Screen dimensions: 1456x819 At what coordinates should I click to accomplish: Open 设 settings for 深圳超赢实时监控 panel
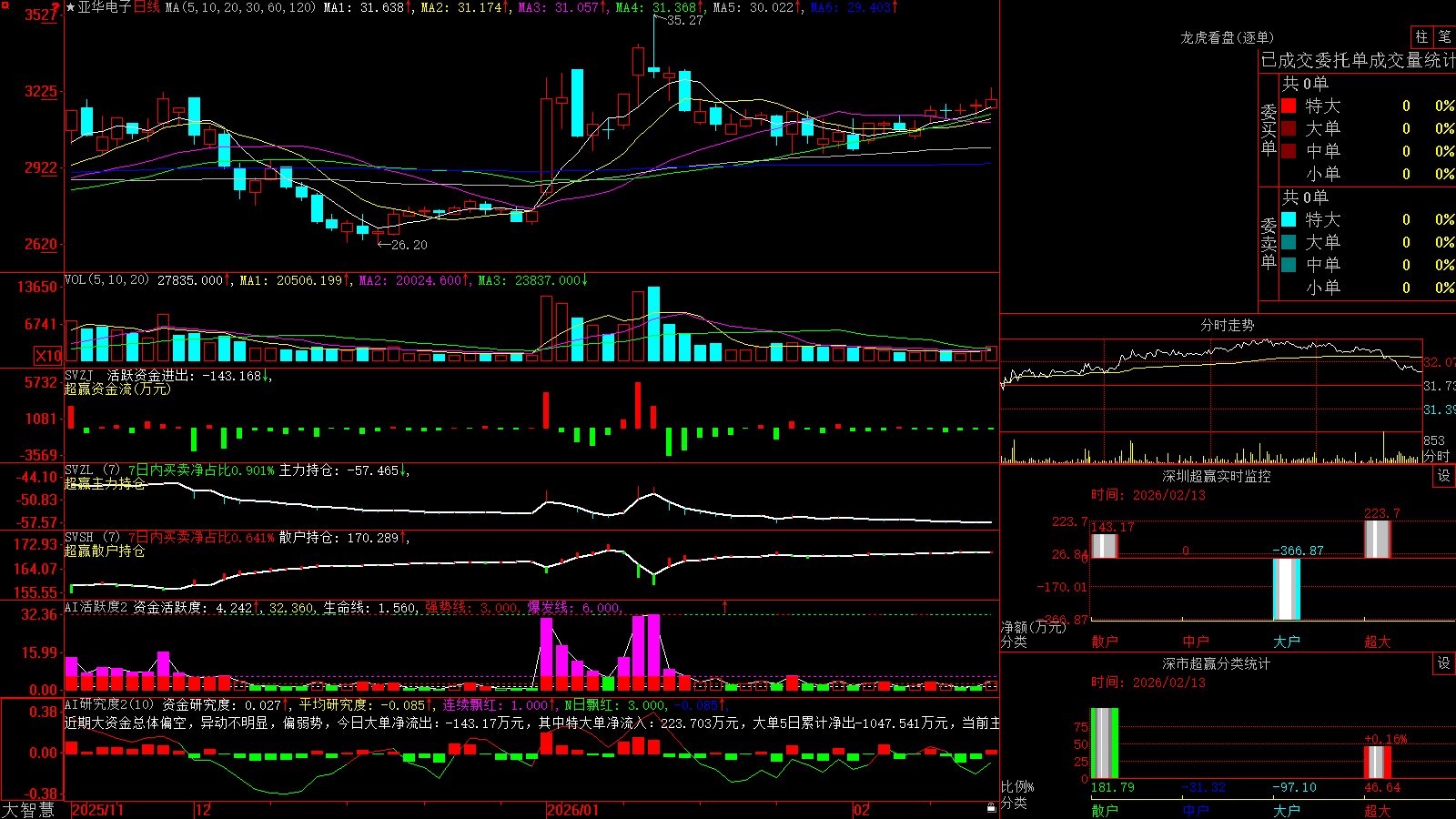tap(1444, 476)
